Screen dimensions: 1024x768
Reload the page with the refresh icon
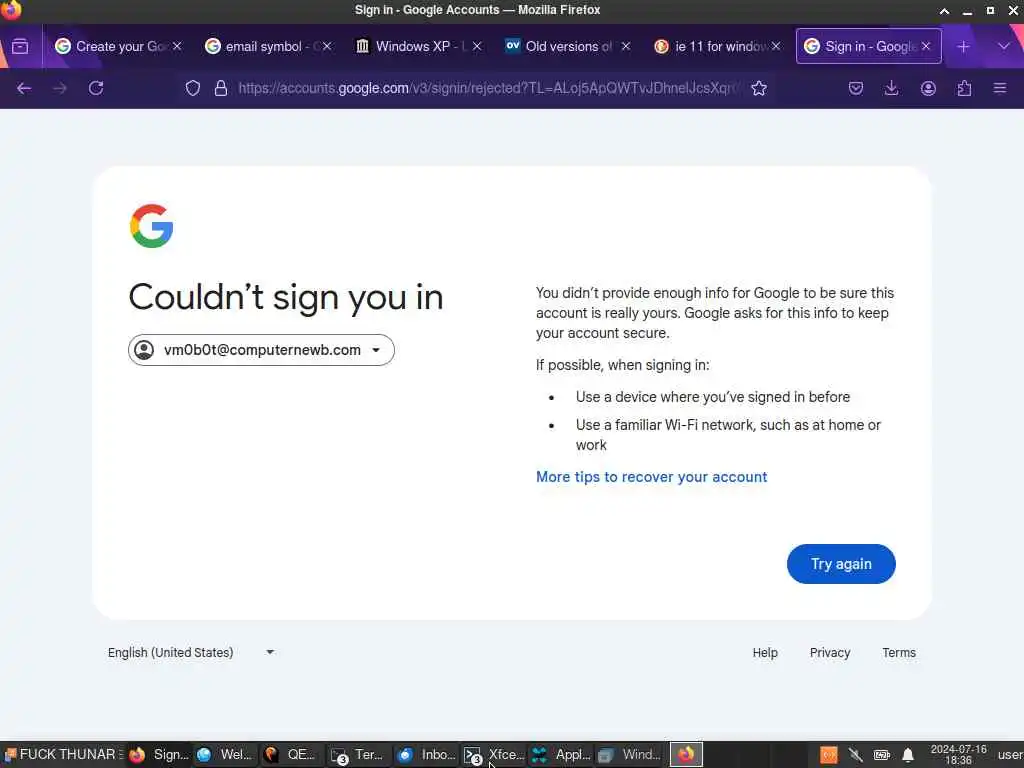coord(96,88)
